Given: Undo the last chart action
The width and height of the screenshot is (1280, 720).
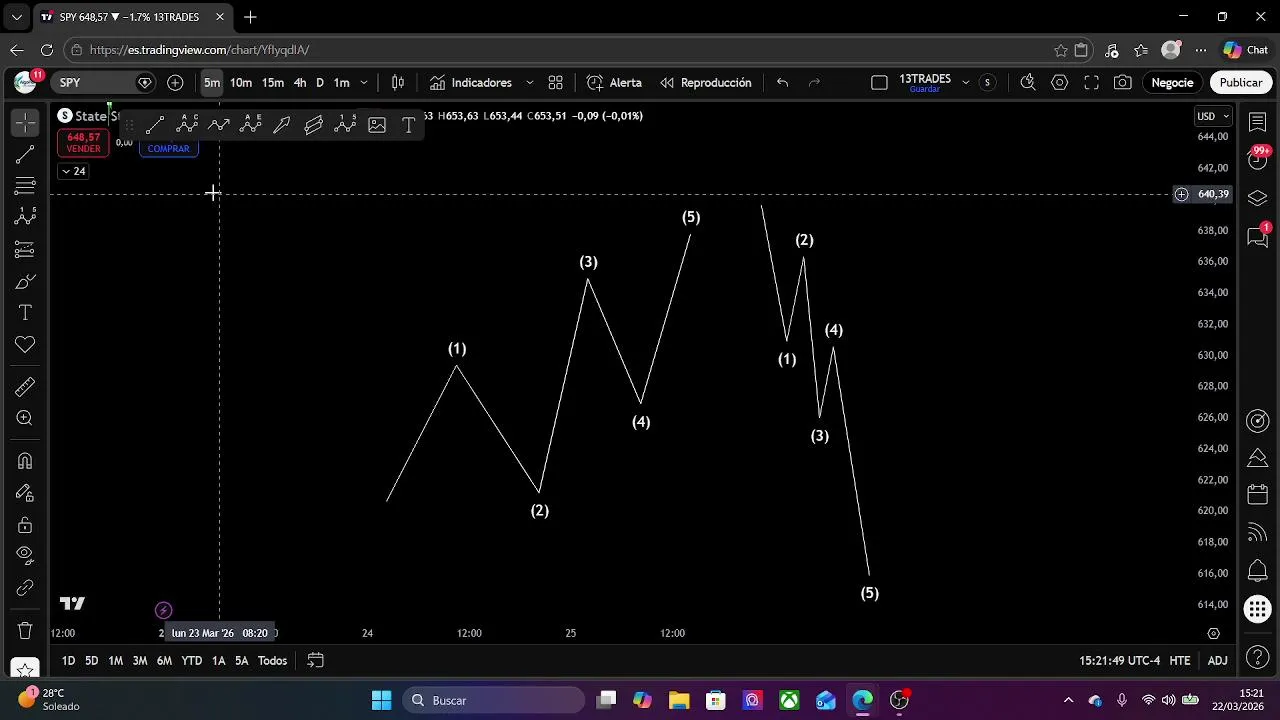Looking at the screenshot, I should click(783, 83).
